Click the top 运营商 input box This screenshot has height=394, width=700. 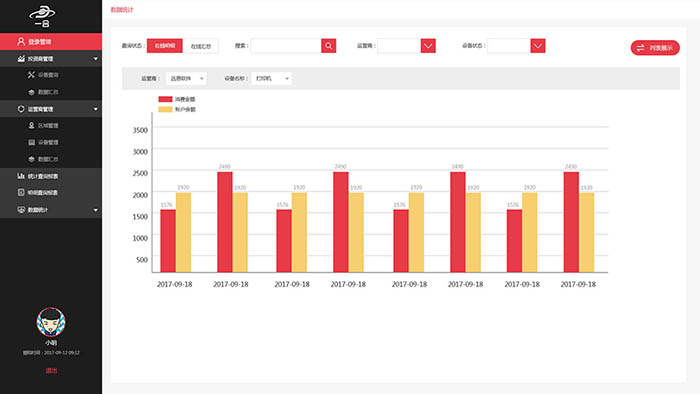coord(399,46)
